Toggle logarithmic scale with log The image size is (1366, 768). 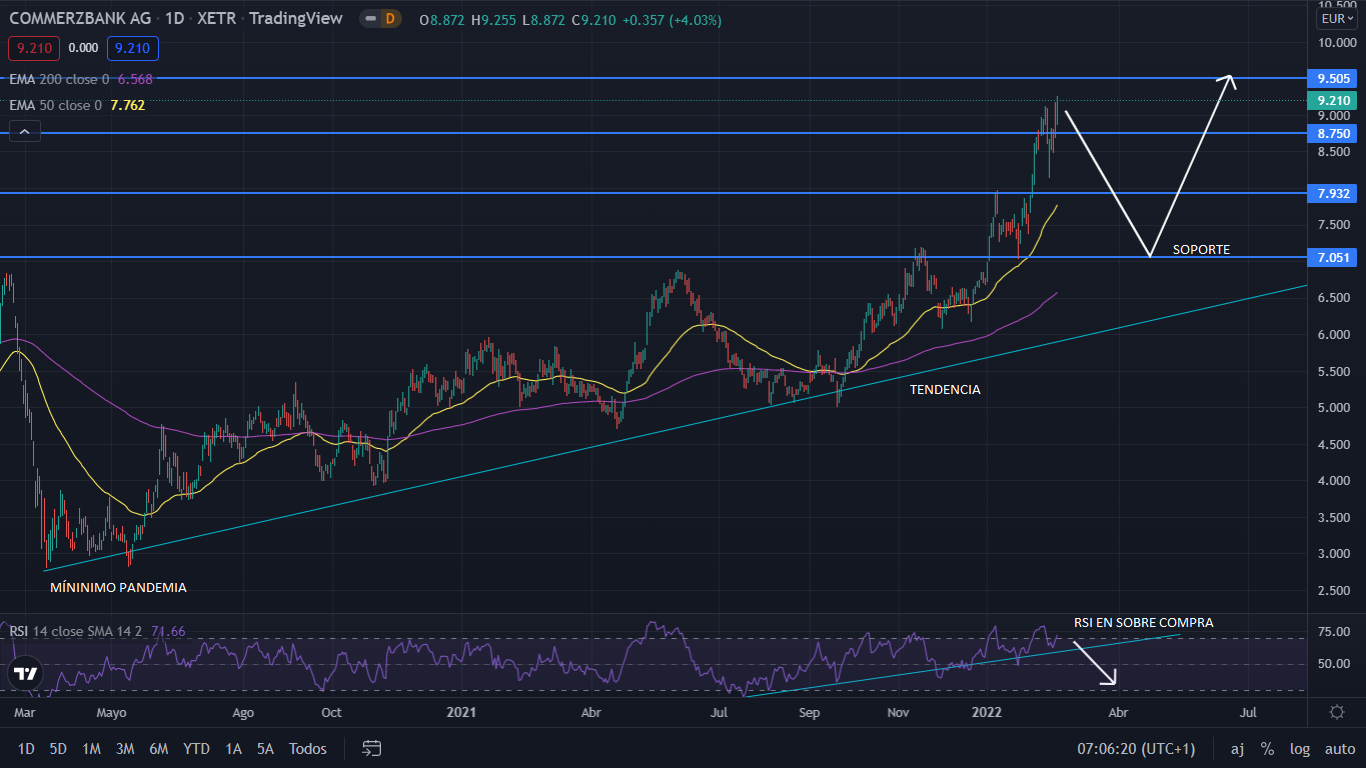1300,748
